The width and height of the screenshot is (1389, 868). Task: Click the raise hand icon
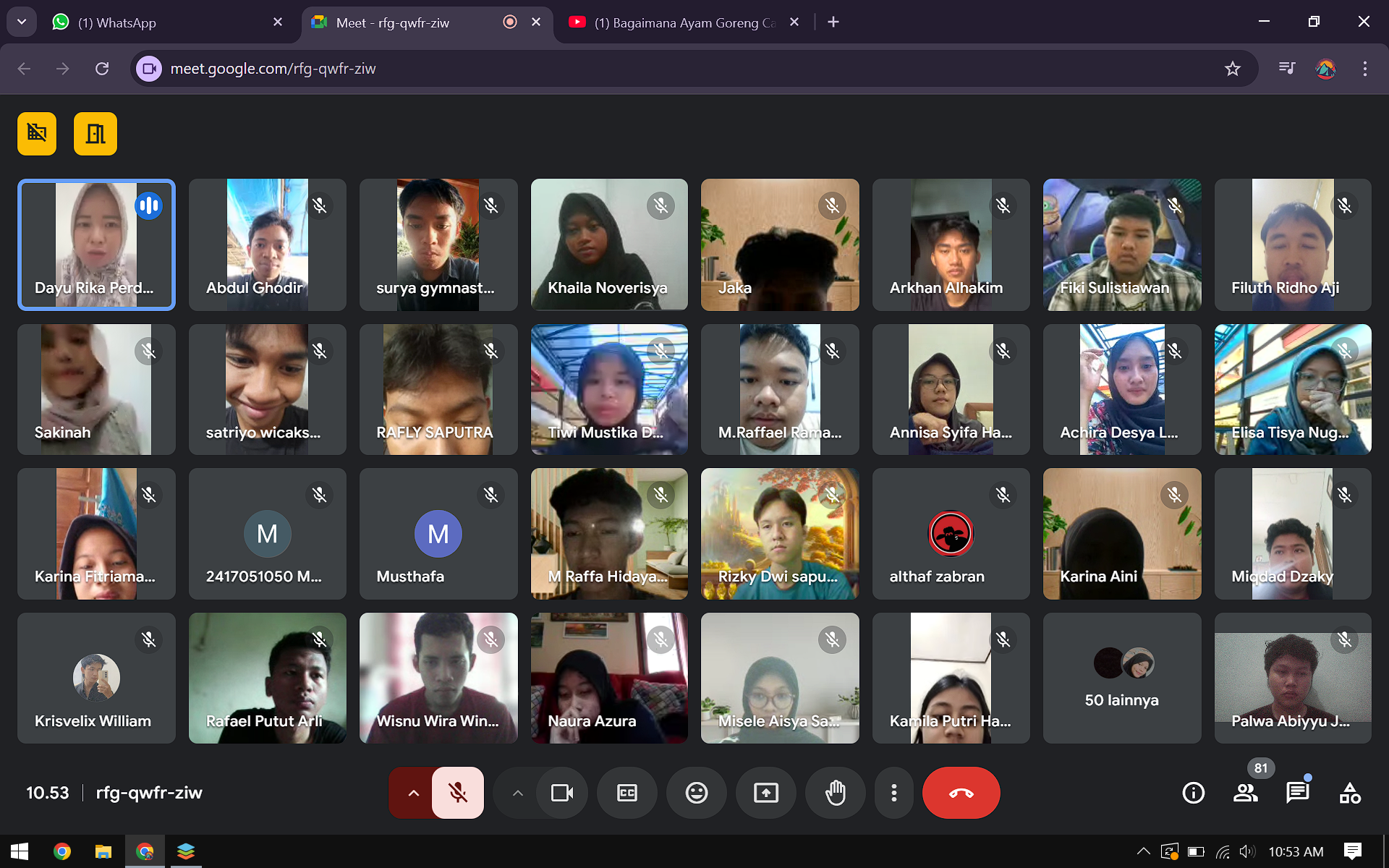[x=835, y=793]
